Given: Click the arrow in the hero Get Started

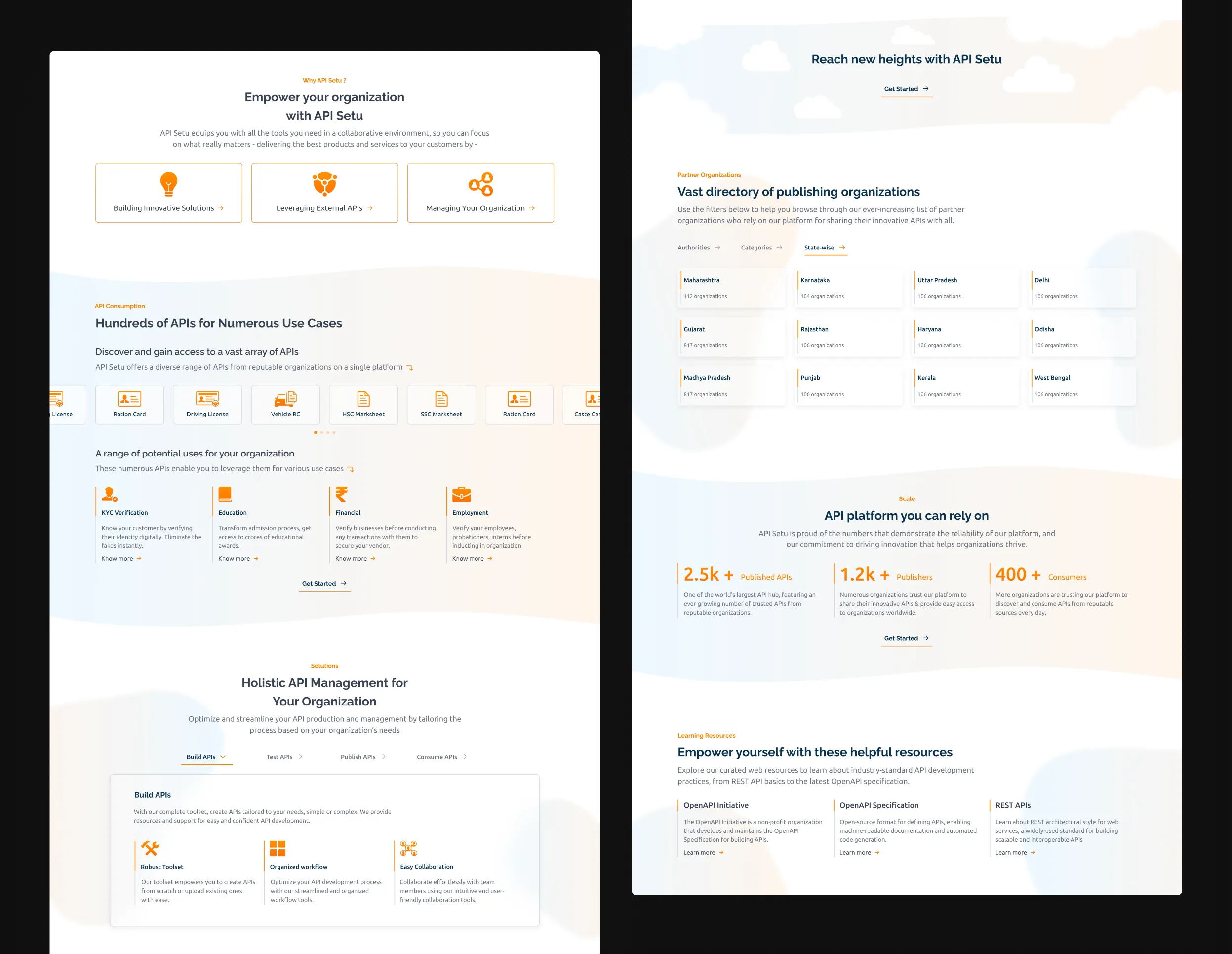Looking at the screenshot, I should click(926, 89).
